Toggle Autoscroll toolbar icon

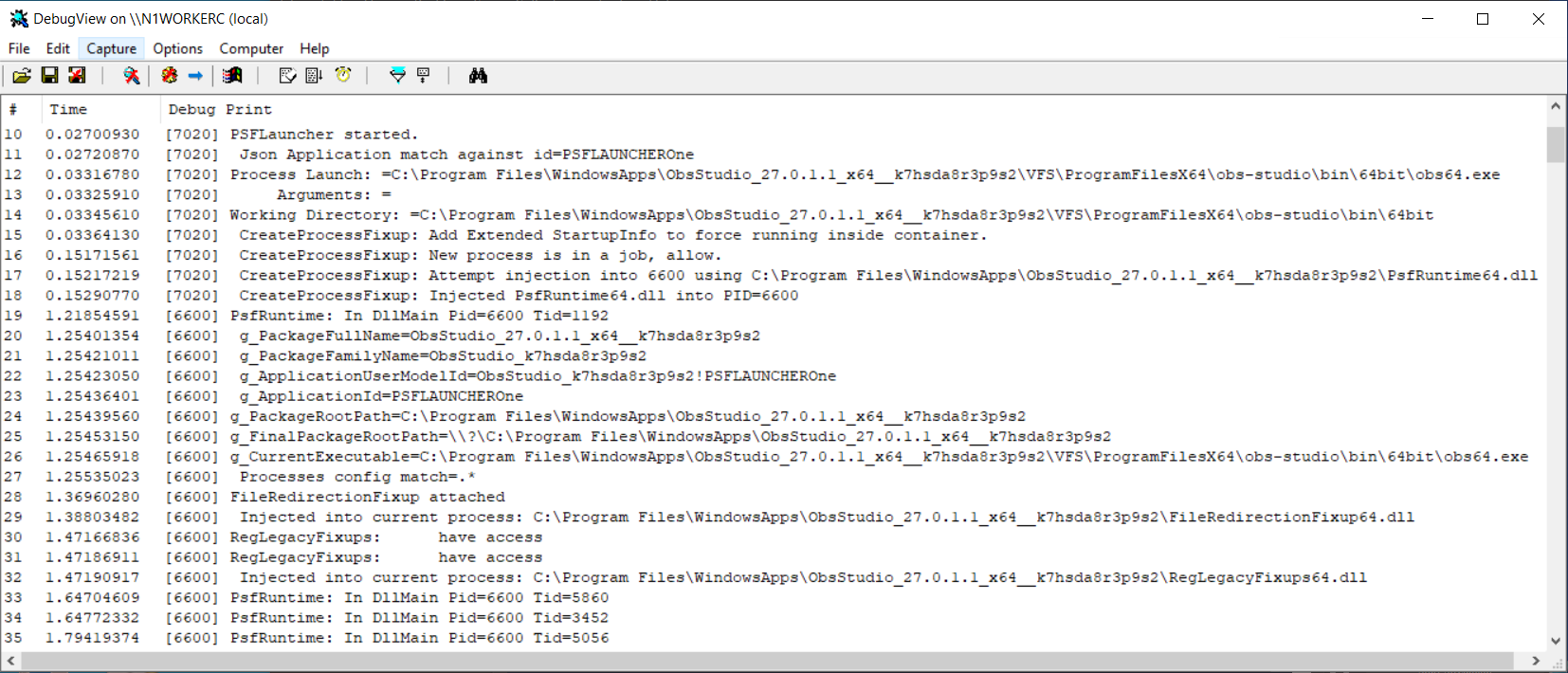[314, 76]
